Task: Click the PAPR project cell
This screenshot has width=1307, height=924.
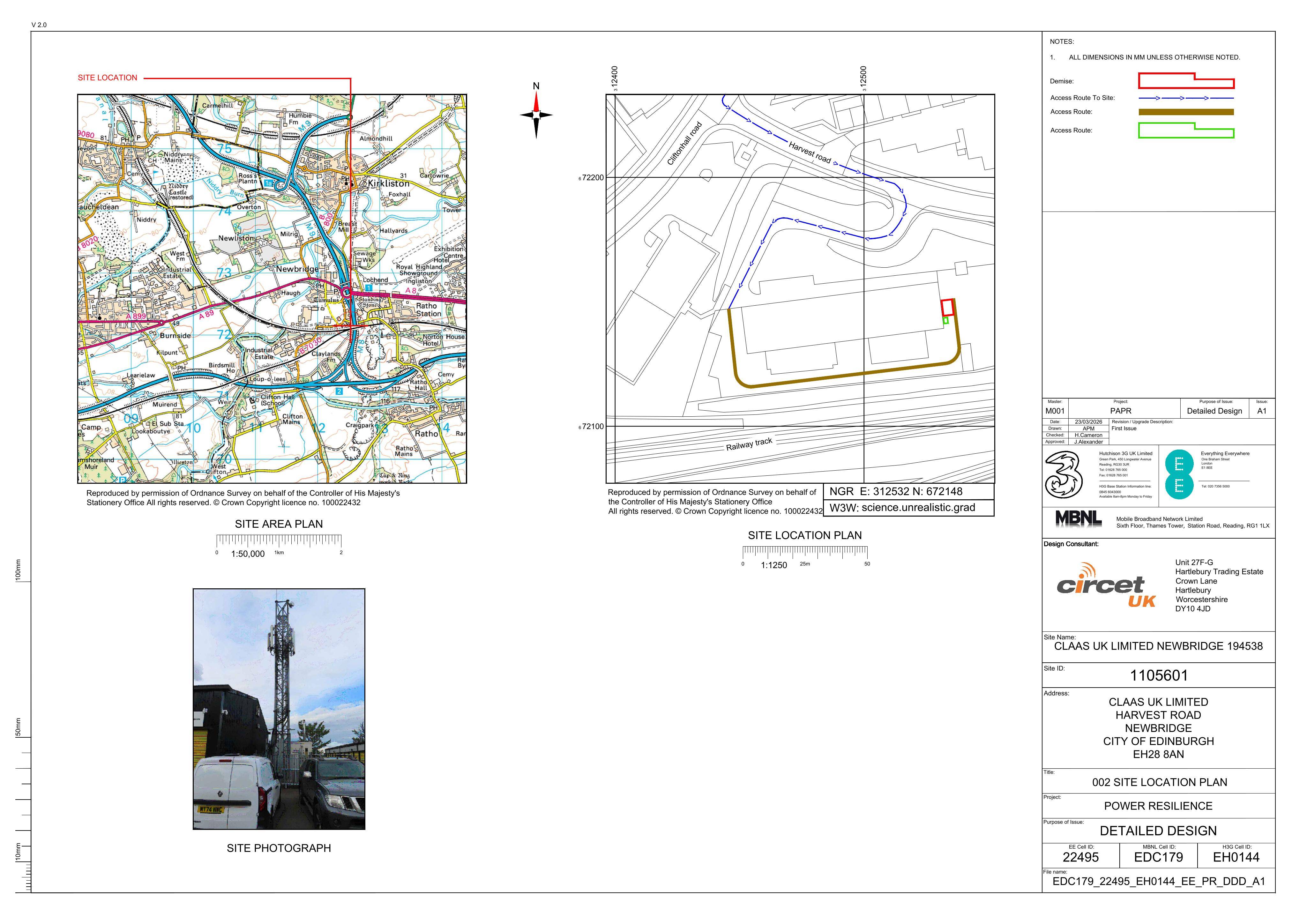Action: click(1121, 411)
